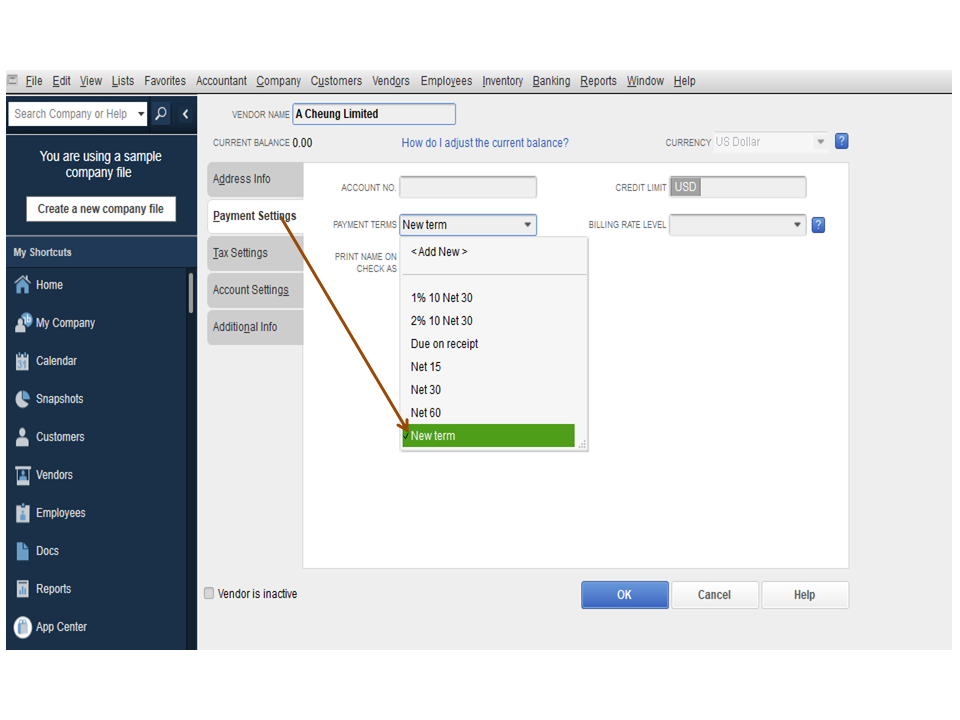Click the Customers person icon in sidebar
The image size is (960, 720).
pos(22,437)
